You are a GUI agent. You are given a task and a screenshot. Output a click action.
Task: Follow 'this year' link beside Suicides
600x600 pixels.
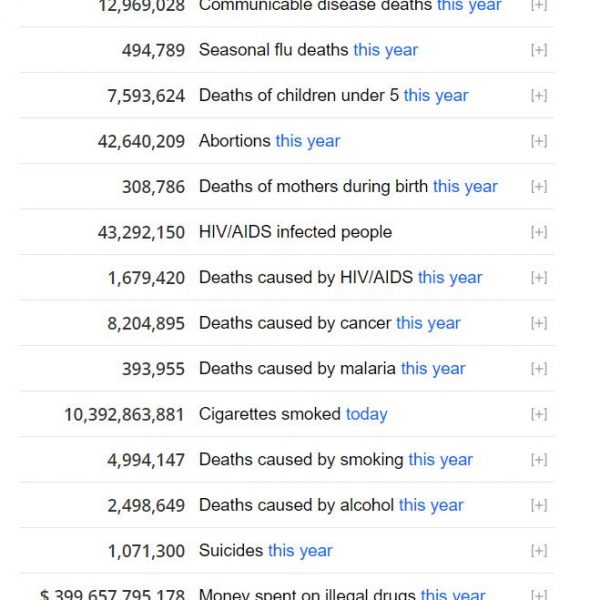pos(300,551)
